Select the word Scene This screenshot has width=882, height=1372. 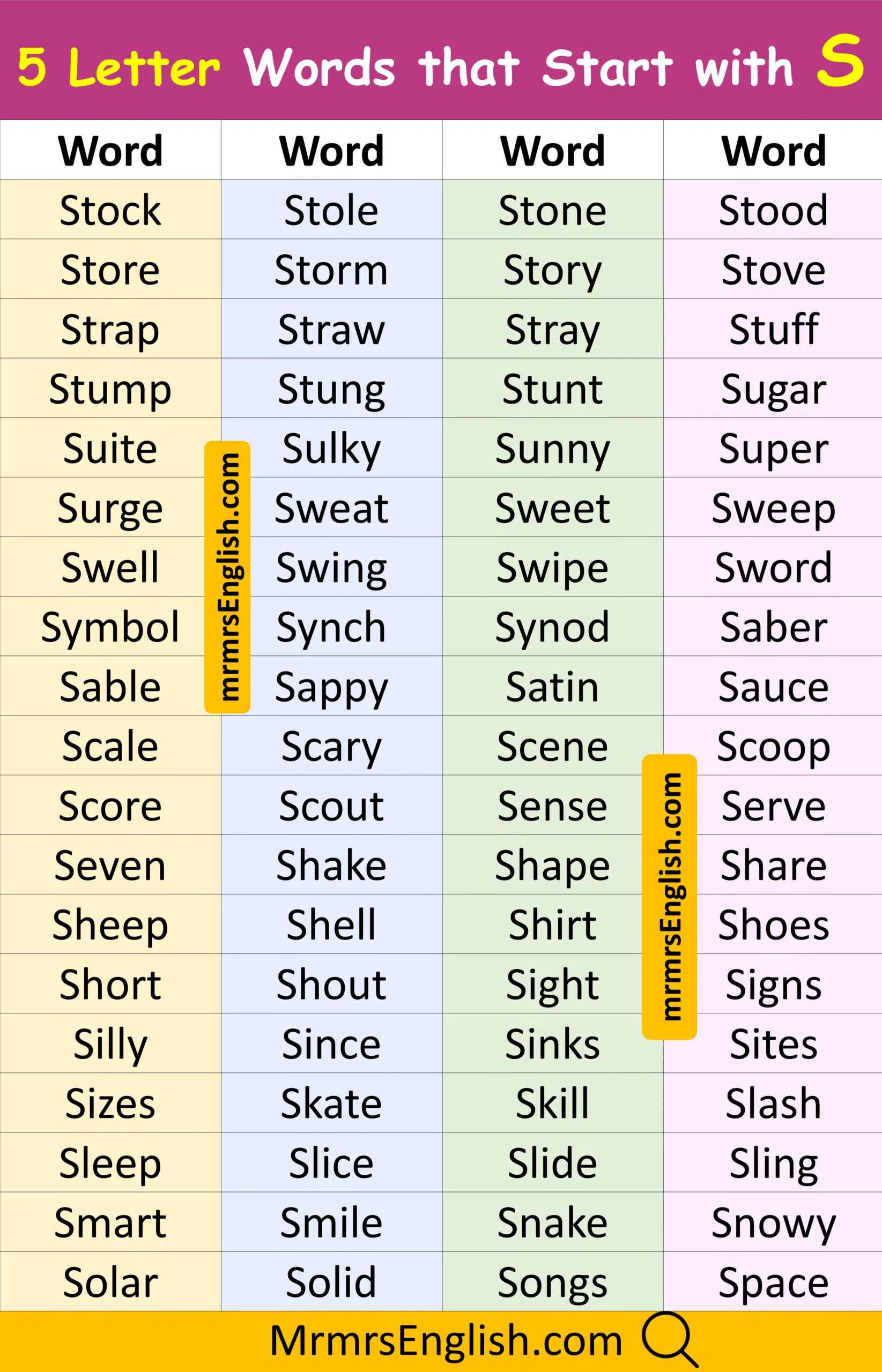(553, 747)
